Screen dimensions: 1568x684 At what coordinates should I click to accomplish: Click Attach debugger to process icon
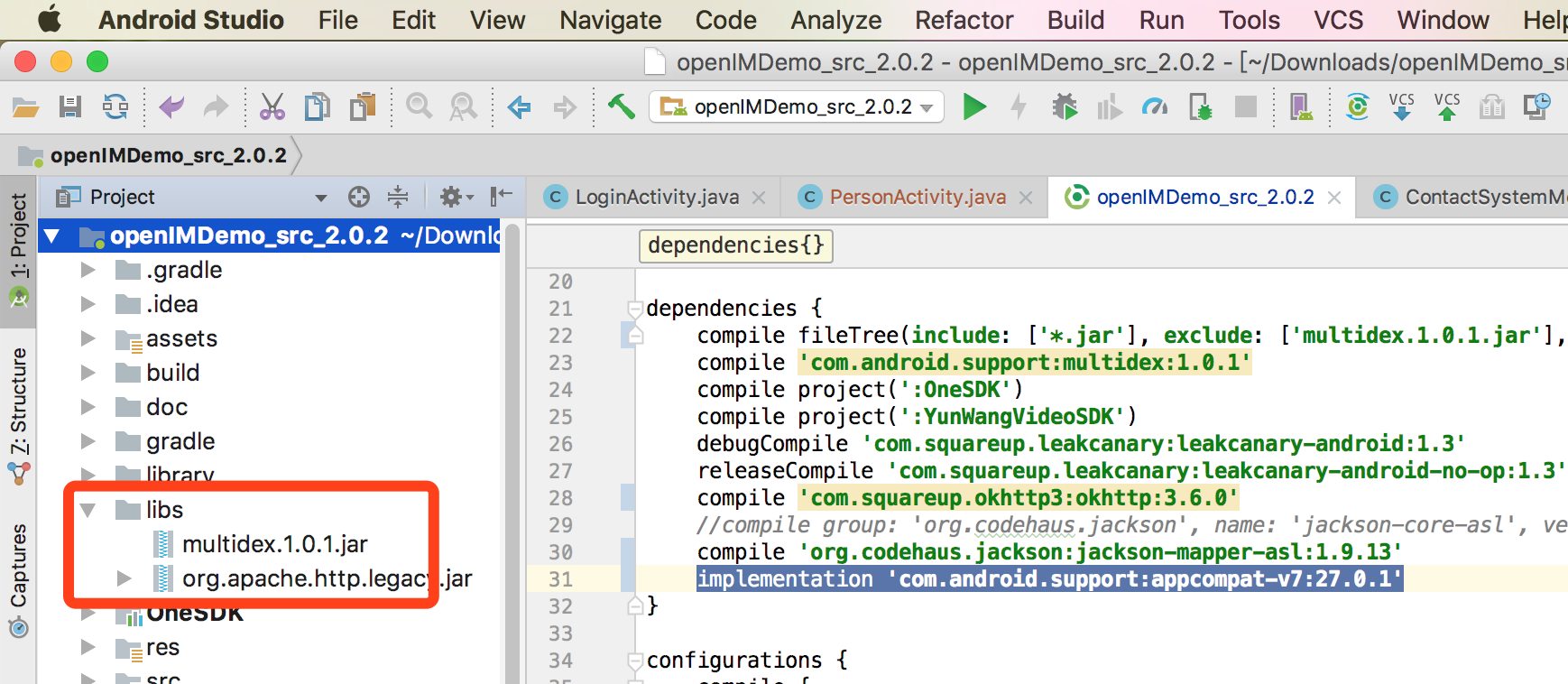1201,107
